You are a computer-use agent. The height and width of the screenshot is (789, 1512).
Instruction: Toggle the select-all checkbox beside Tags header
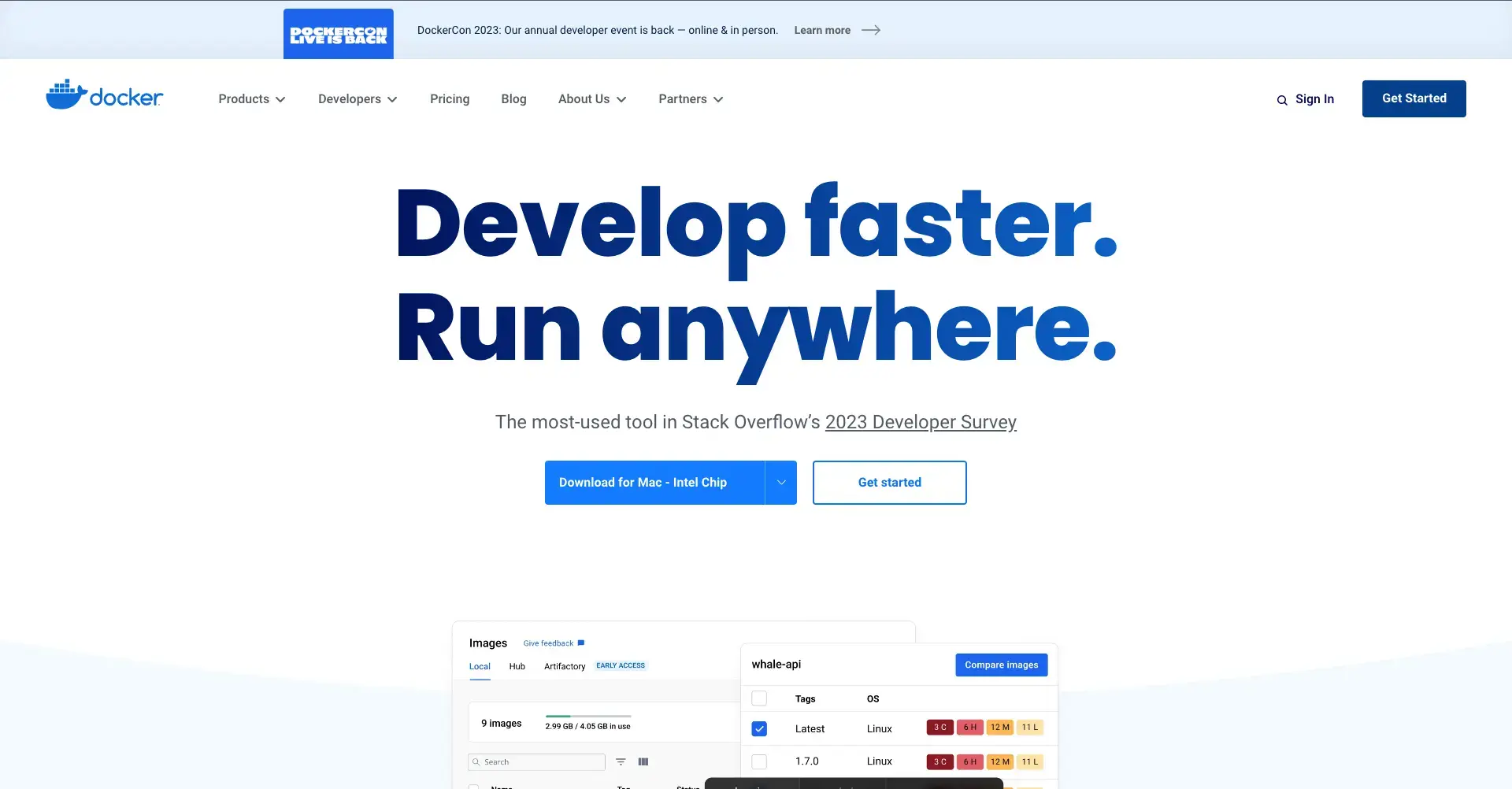point(759,698)
